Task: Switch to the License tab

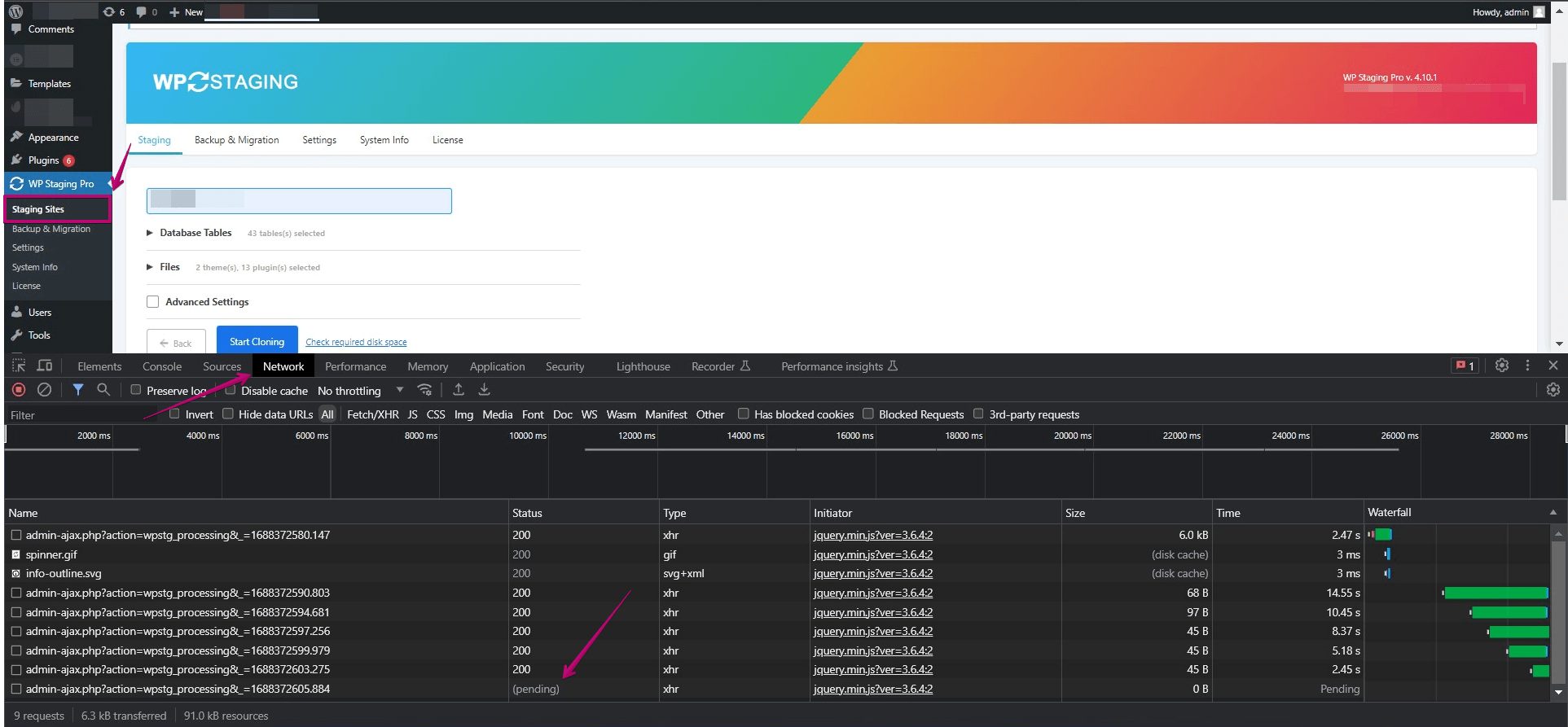Action: (447, 140)
